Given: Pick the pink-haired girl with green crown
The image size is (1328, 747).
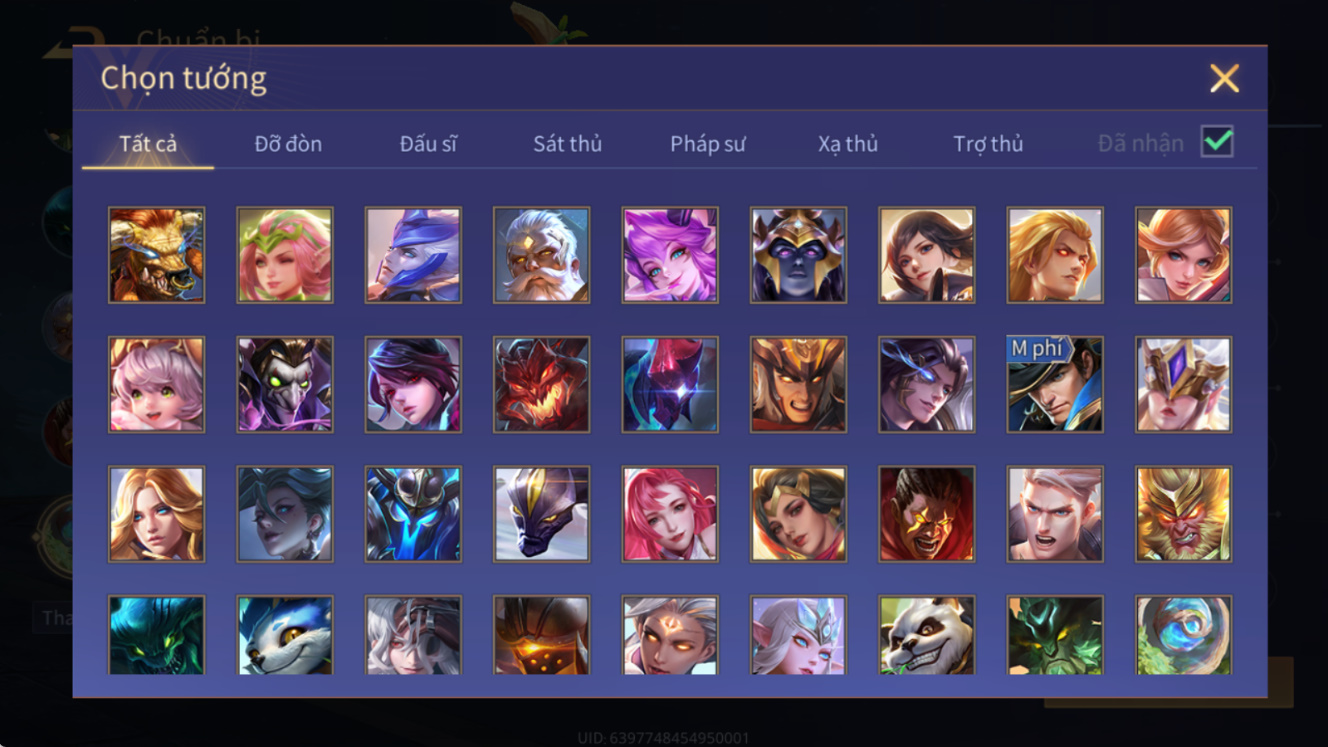Looking at the screenshot, I should tap(285, 255).
